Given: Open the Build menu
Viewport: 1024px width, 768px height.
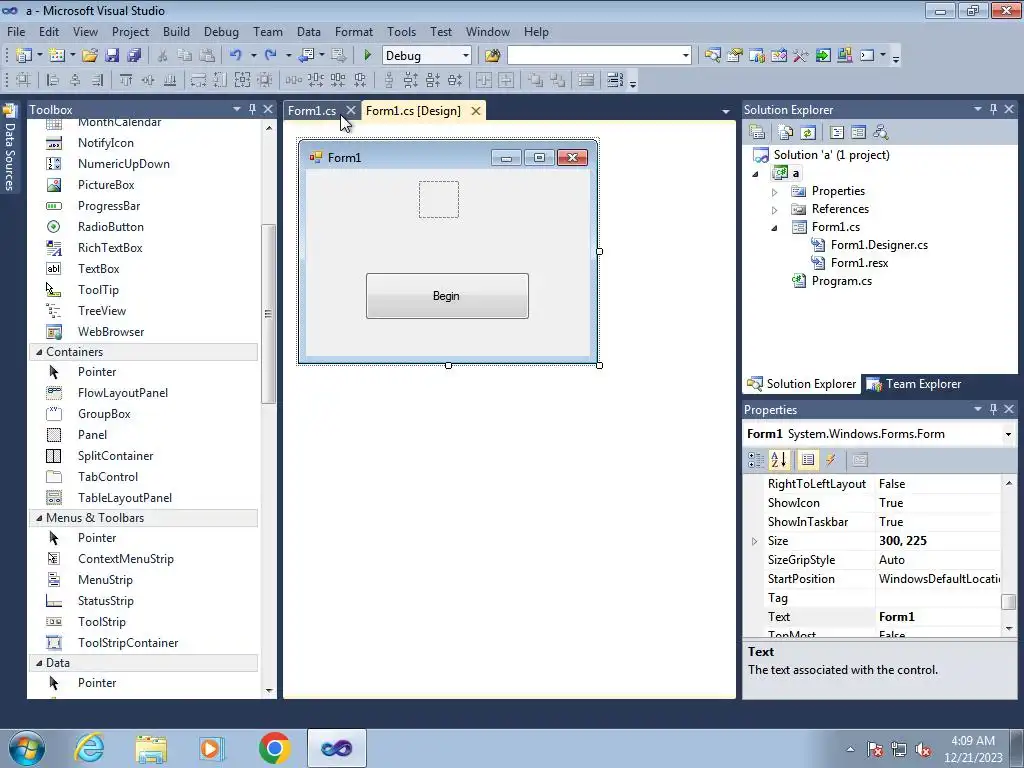Looking at the screenshot, I should (176, 31).
